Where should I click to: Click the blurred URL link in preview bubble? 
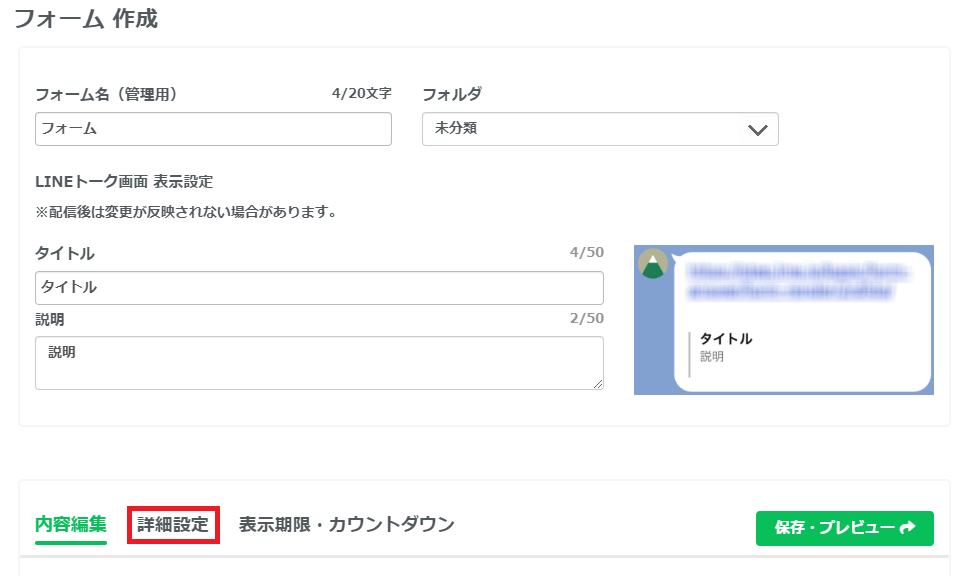[x=795, y=281]
